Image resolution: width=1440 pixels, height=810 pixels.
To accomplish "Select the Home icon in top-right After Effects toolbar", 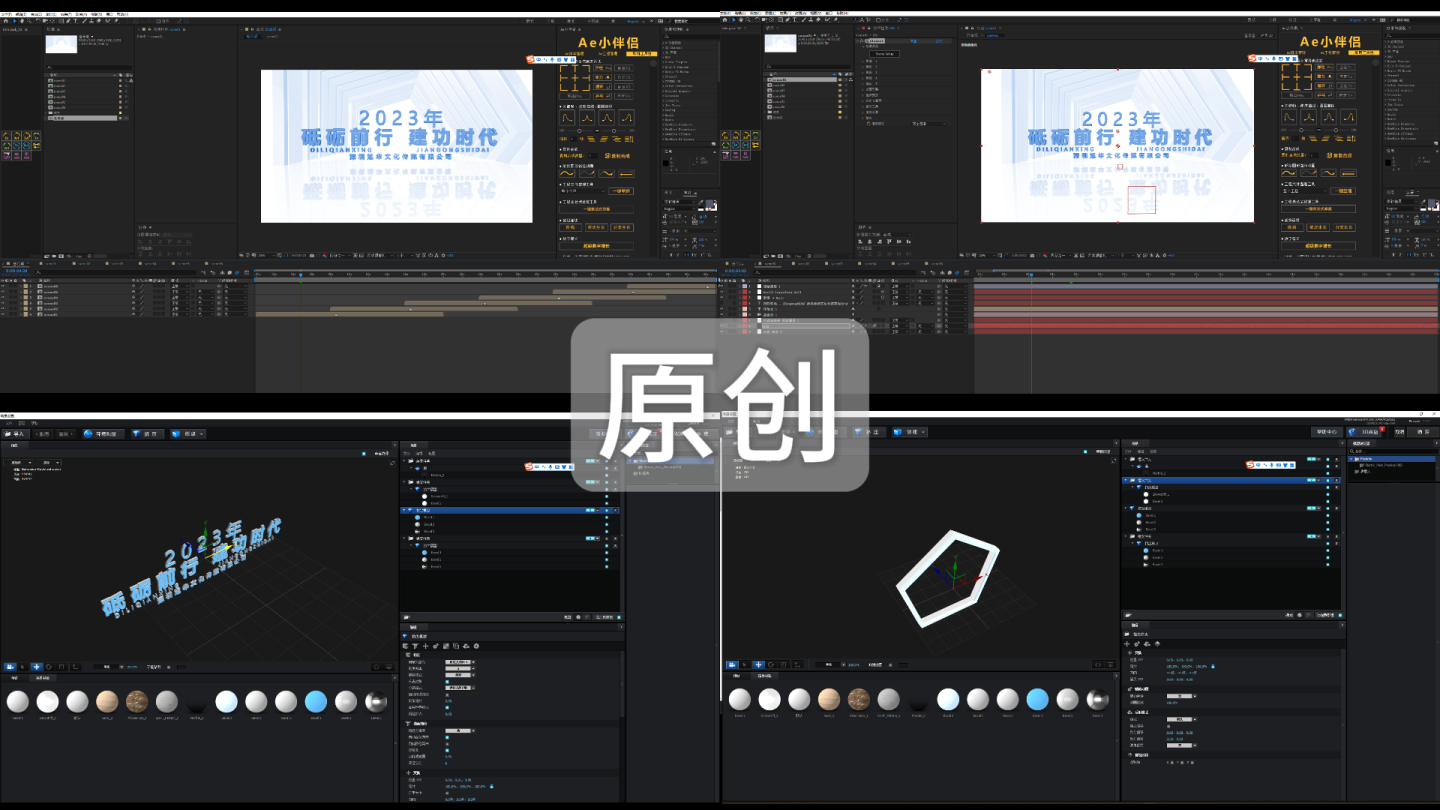I will [x=725, y=19].
